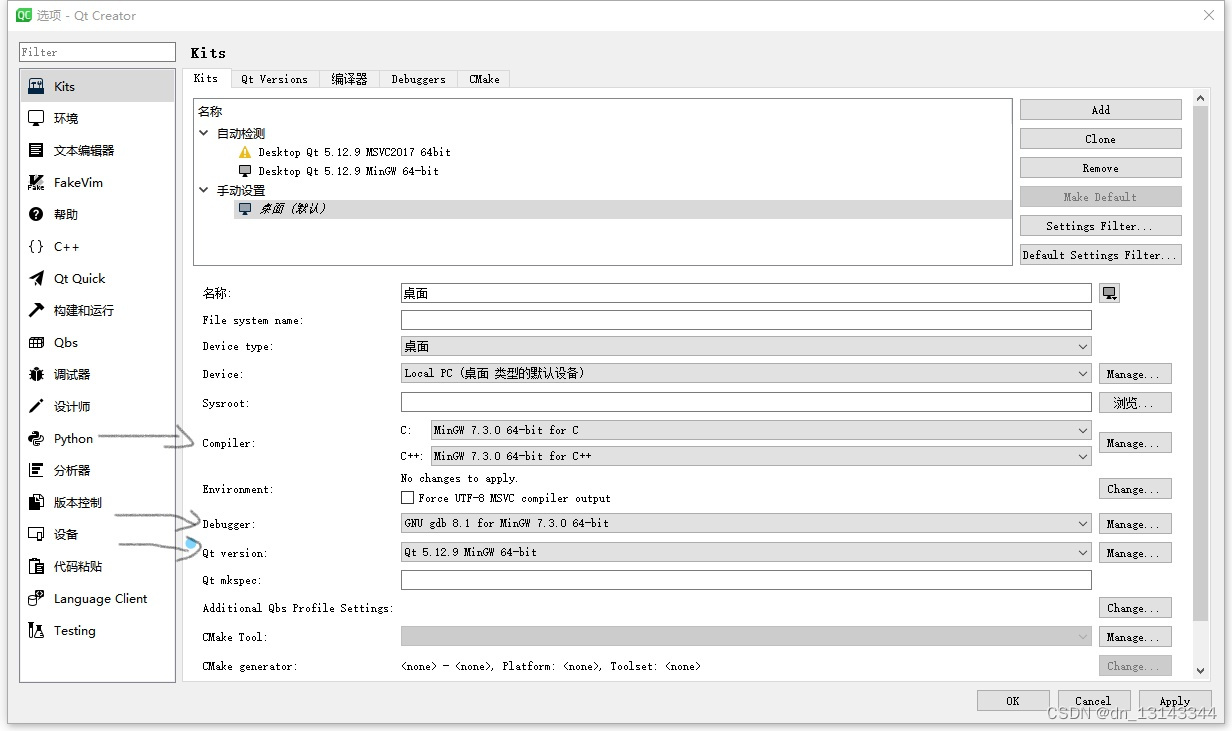Click Manage... next to Debugger
The height and width of the screenshot is (731, 1232).
(1135, 524)
